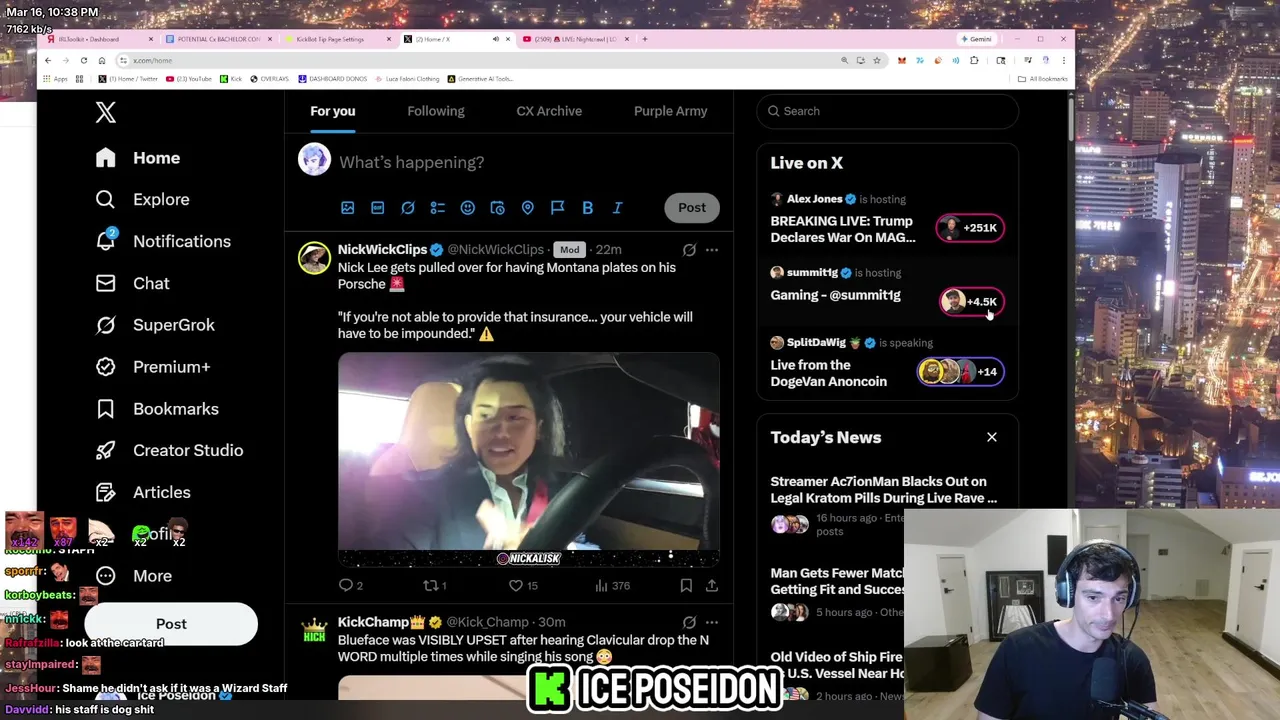This screenshot has height=720, width=1280.
Task: Toggle italic formatting in composer
Action: (x=617, y=207)
